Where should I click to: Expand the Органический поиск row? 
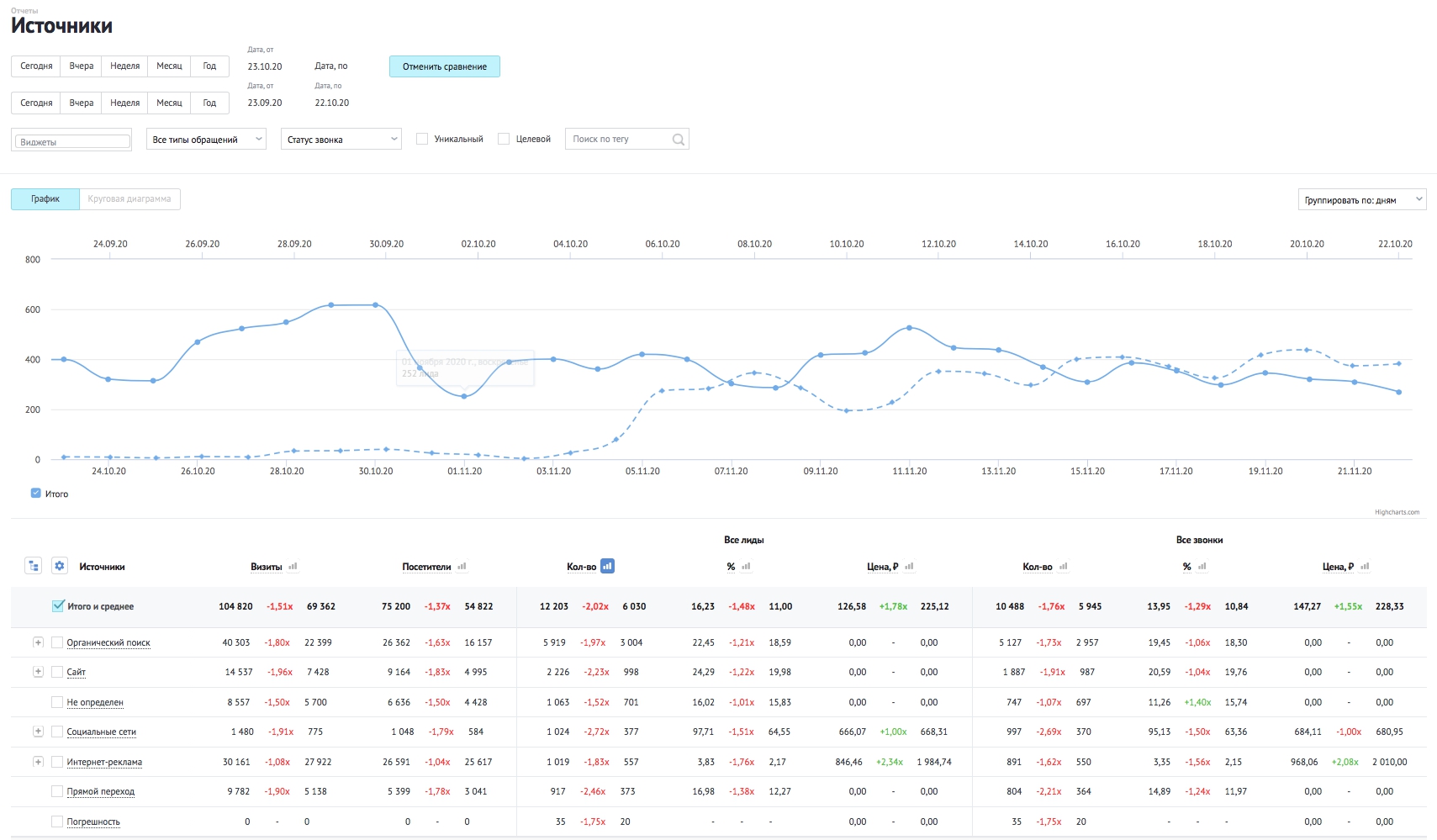click(x=38, y=642)
